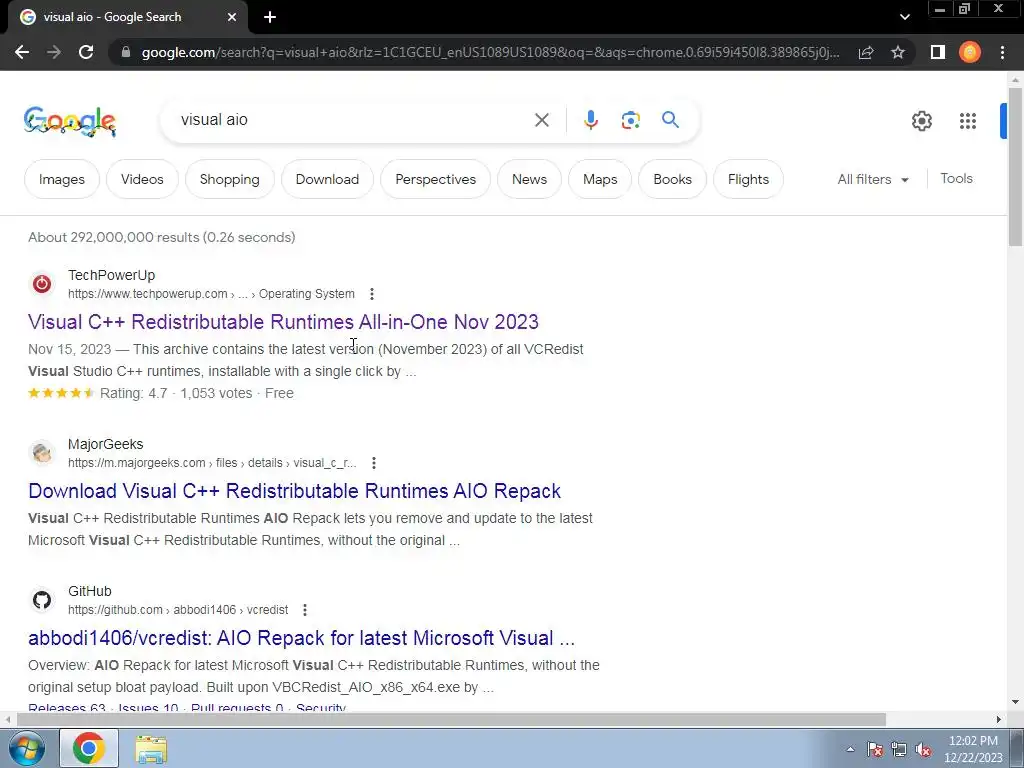Open the taskbar clock and date
The height and width of the screenshot is (768, 1024).
coord(973,749)
